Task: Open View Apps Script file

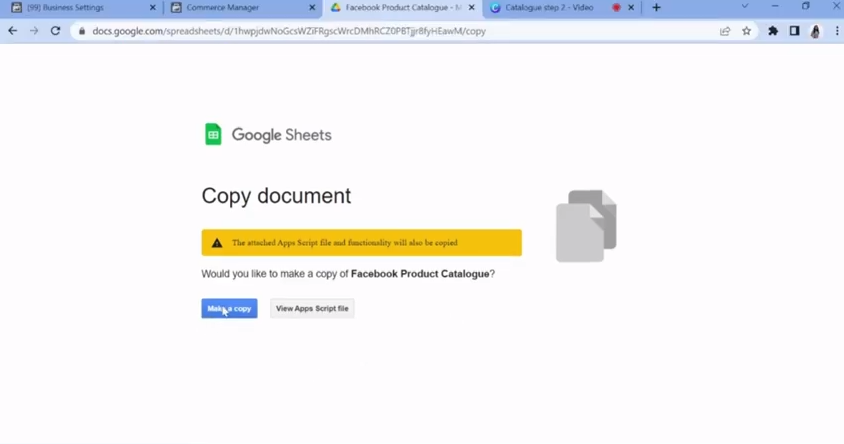Action: coord(312,308)
